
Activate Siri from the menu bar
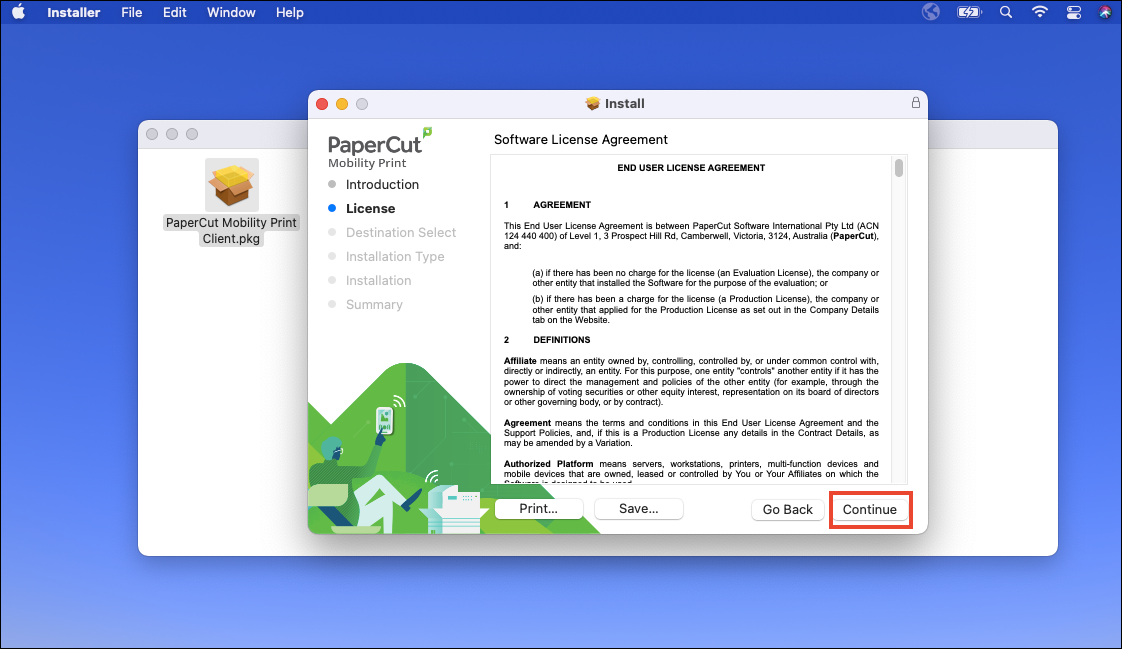pyautogui.click(x=1105, y=12)
